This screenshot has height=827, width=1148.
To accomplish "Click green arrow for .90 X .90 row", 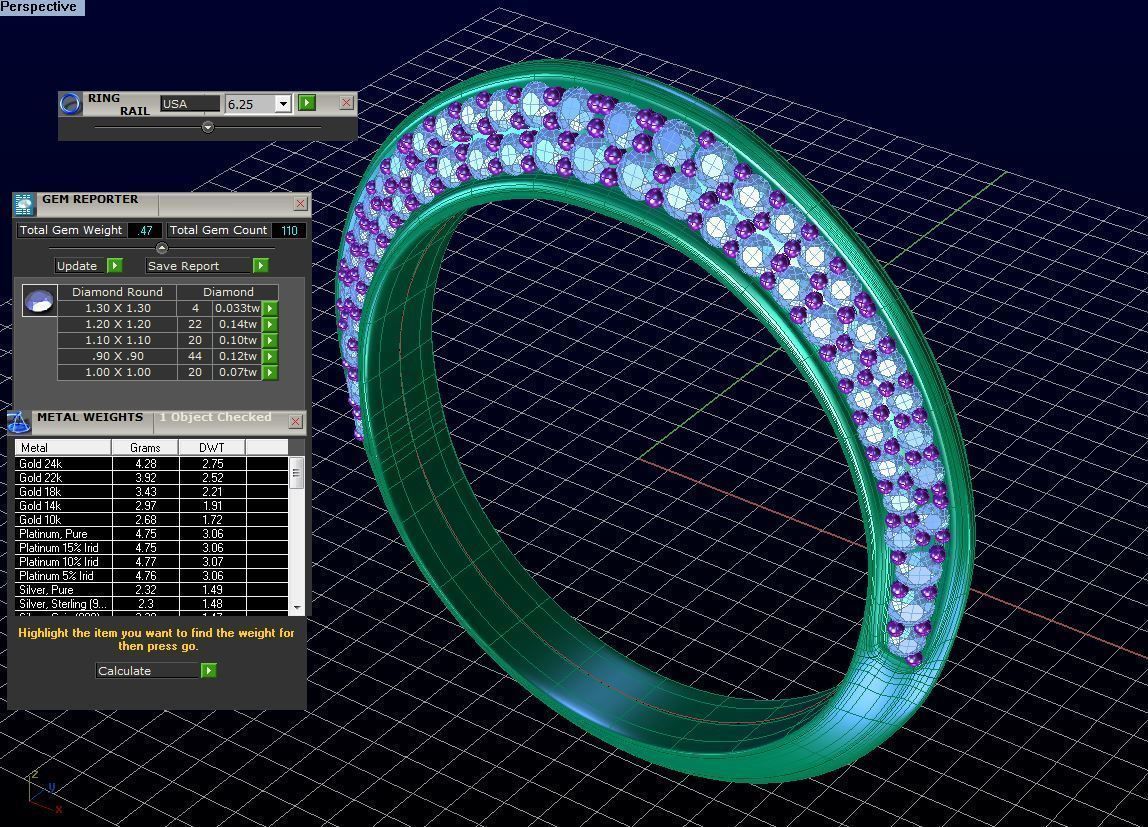I will point(270,356).
